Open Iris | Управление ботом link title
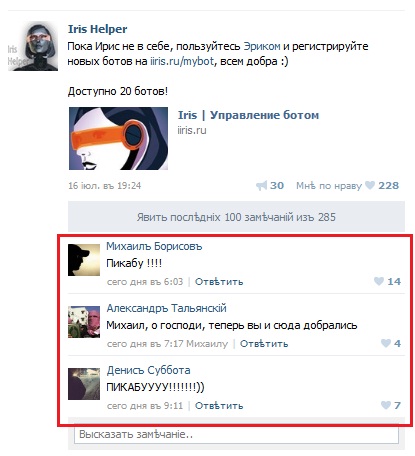415x456 pixels. [x=248, y=115]
